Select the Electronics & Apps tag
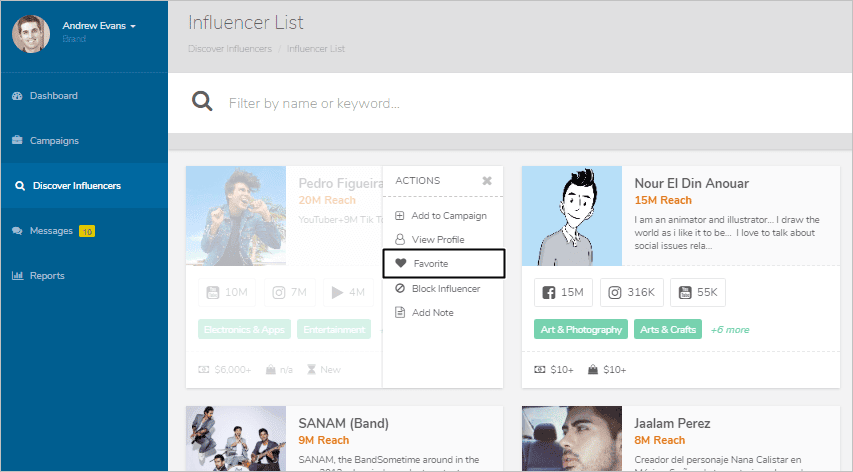853x472 pixels. (x=244, y=330)
